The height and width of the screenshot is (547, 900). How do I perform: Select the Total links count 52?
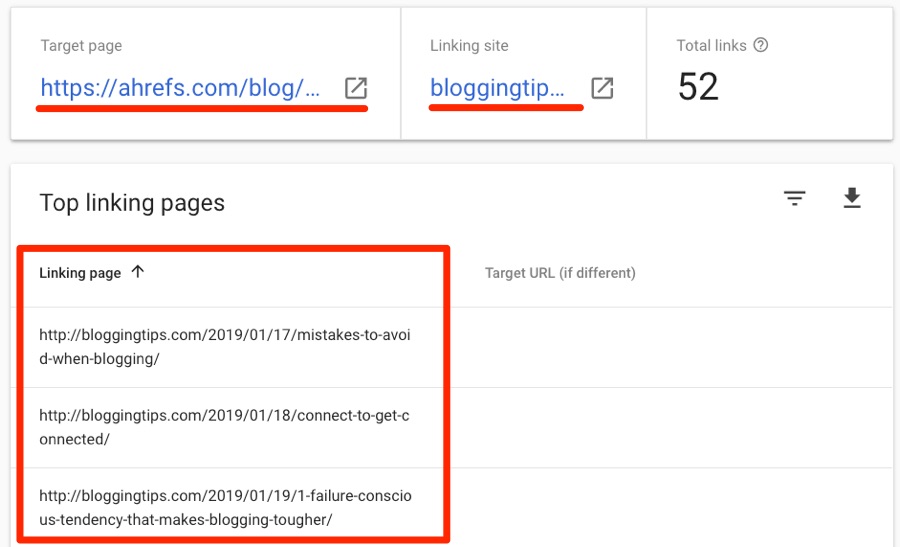pyautogui.click(x=698, y=87)
